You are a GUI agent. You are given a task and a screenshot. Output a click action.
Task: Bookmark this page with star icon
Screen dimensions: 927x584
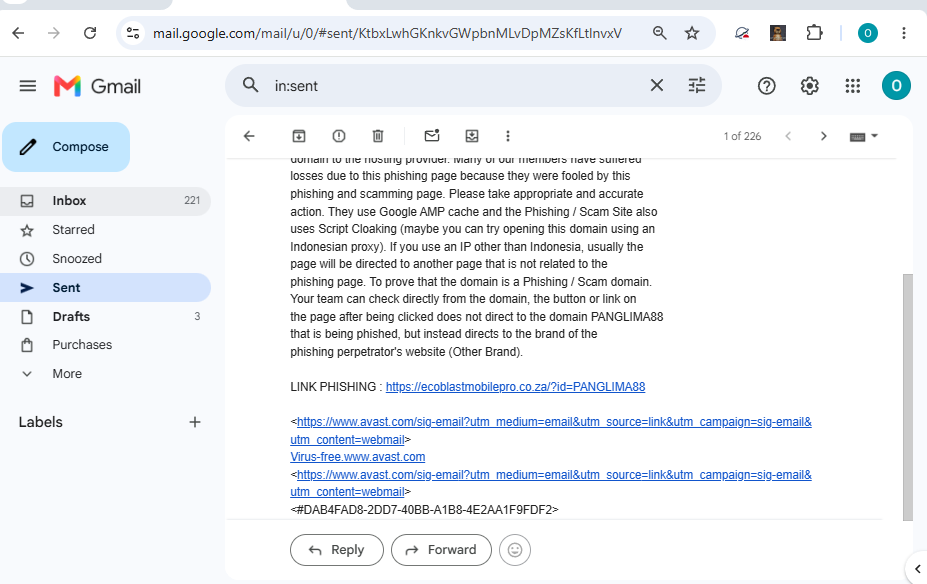pyautogui.click(x=692, y=33)
